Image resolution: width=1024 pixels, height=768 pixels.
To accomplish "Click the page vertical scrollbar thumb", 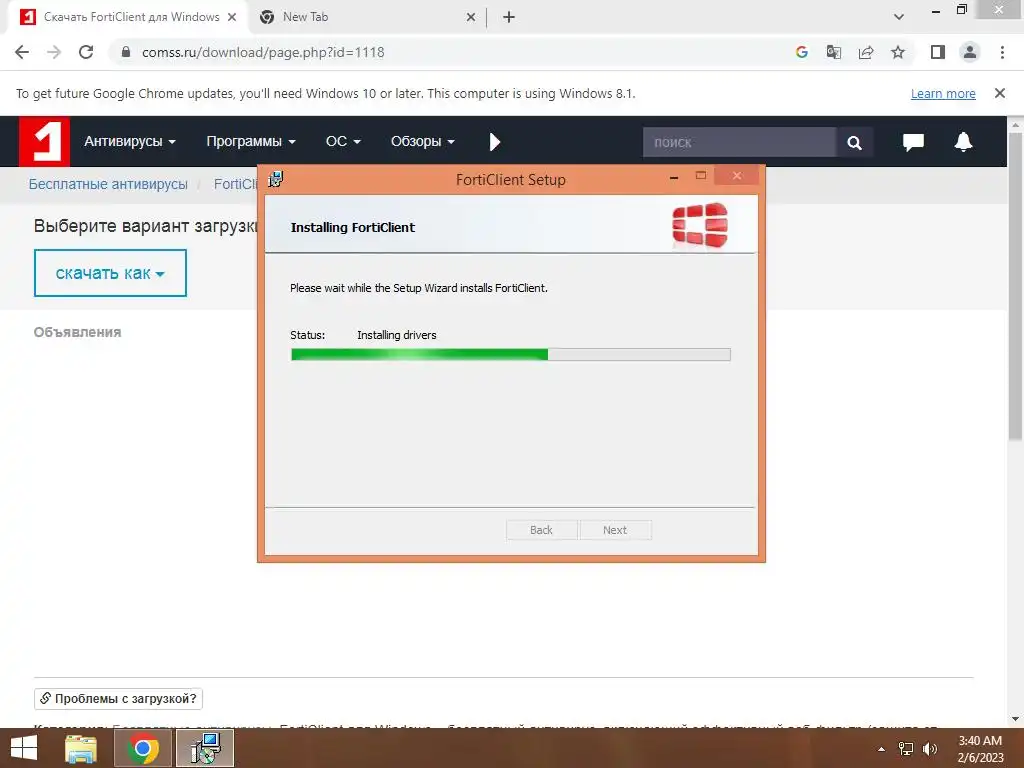I will tap(1016, 286).
